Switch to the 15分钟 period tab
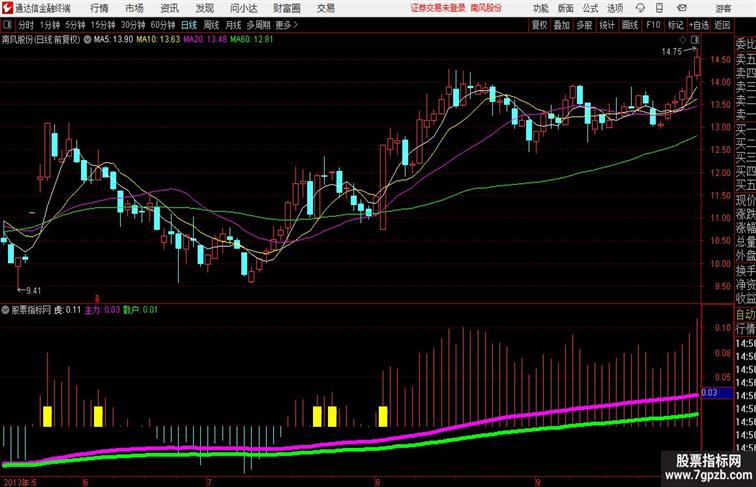Image resolution: width=756 pixels, height=487 pixels. (103, 25)
